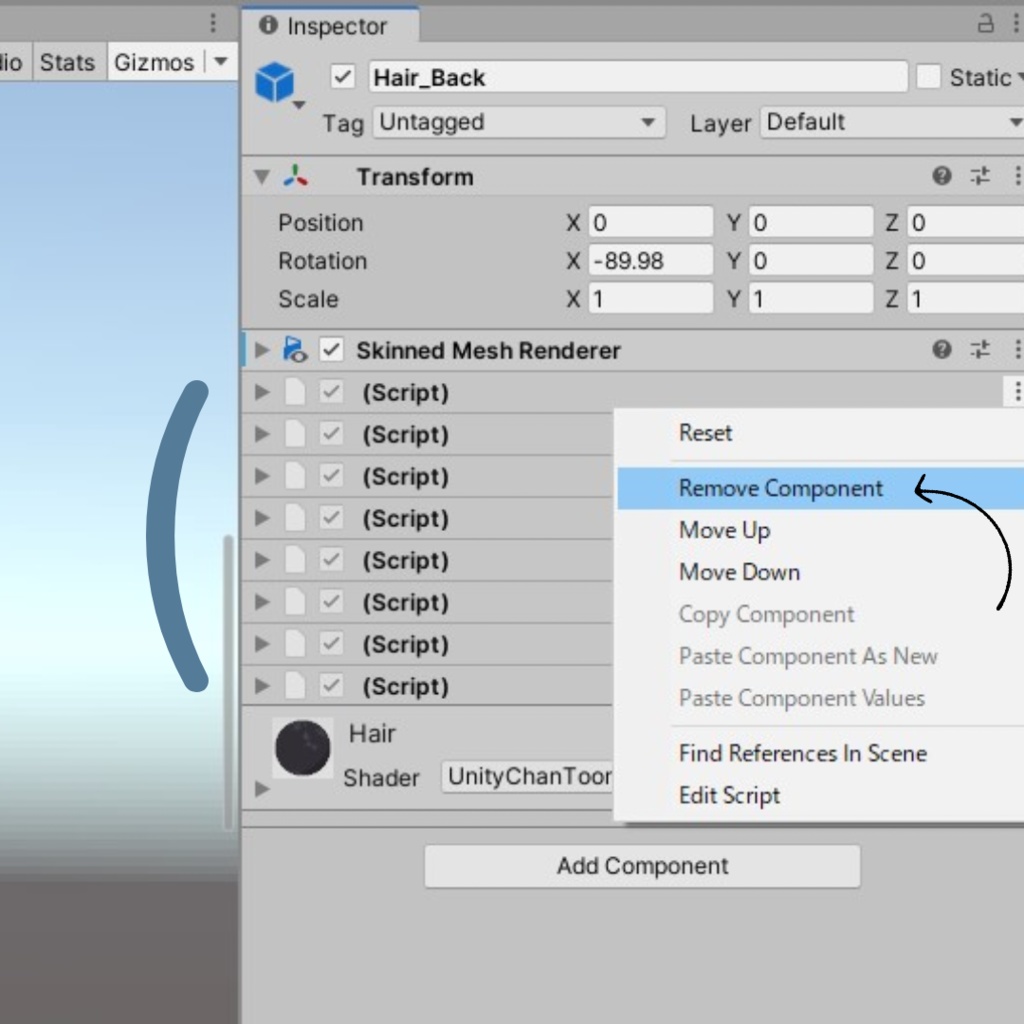Click the Skinned Mesh Renderer title

pos(488,351)
